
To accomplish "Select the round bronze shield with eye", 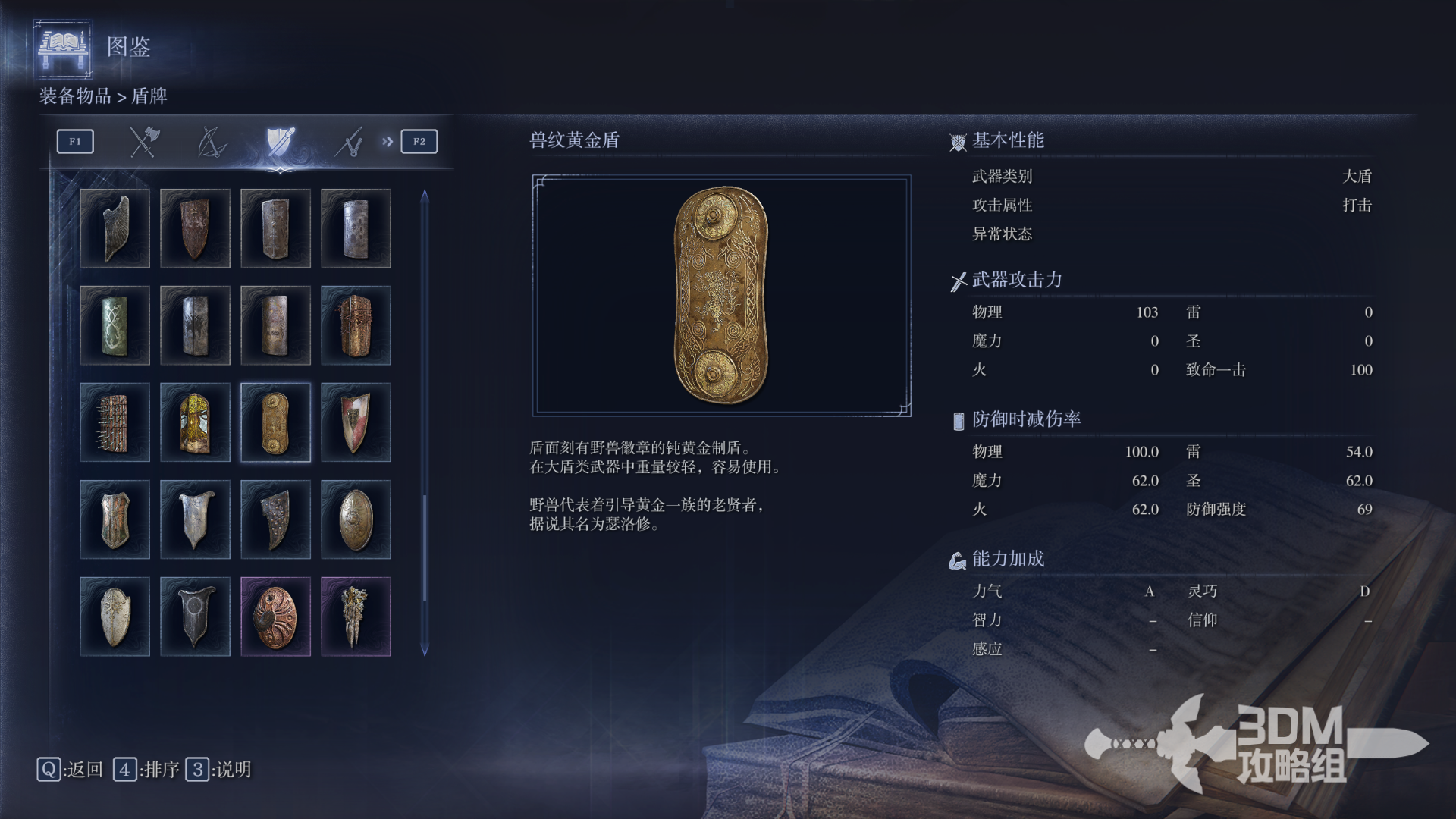I will 275,617.
